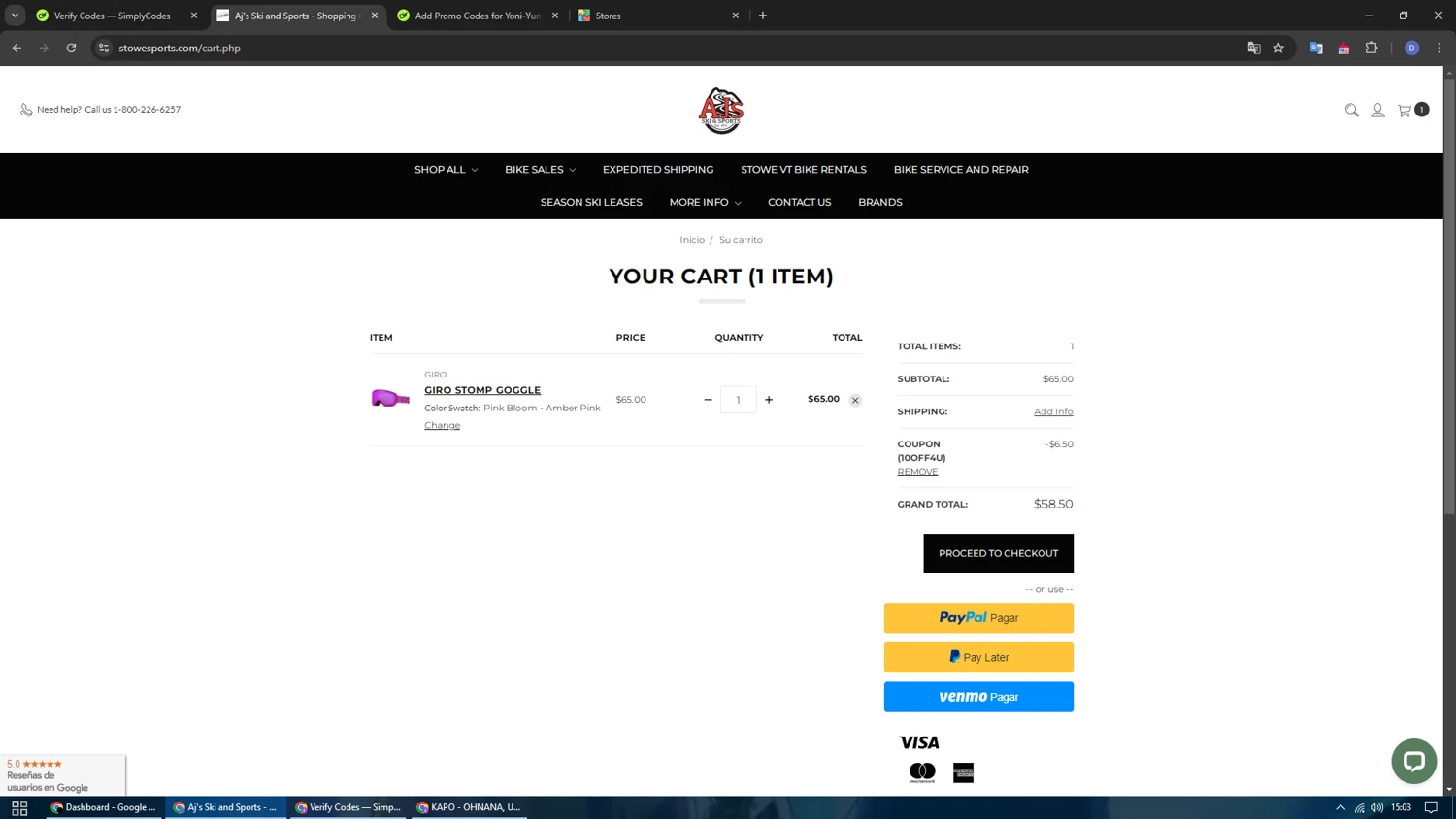Pay with the Venmo Pagar button
Screen dimensions: 1456x819
coord(978,697)
